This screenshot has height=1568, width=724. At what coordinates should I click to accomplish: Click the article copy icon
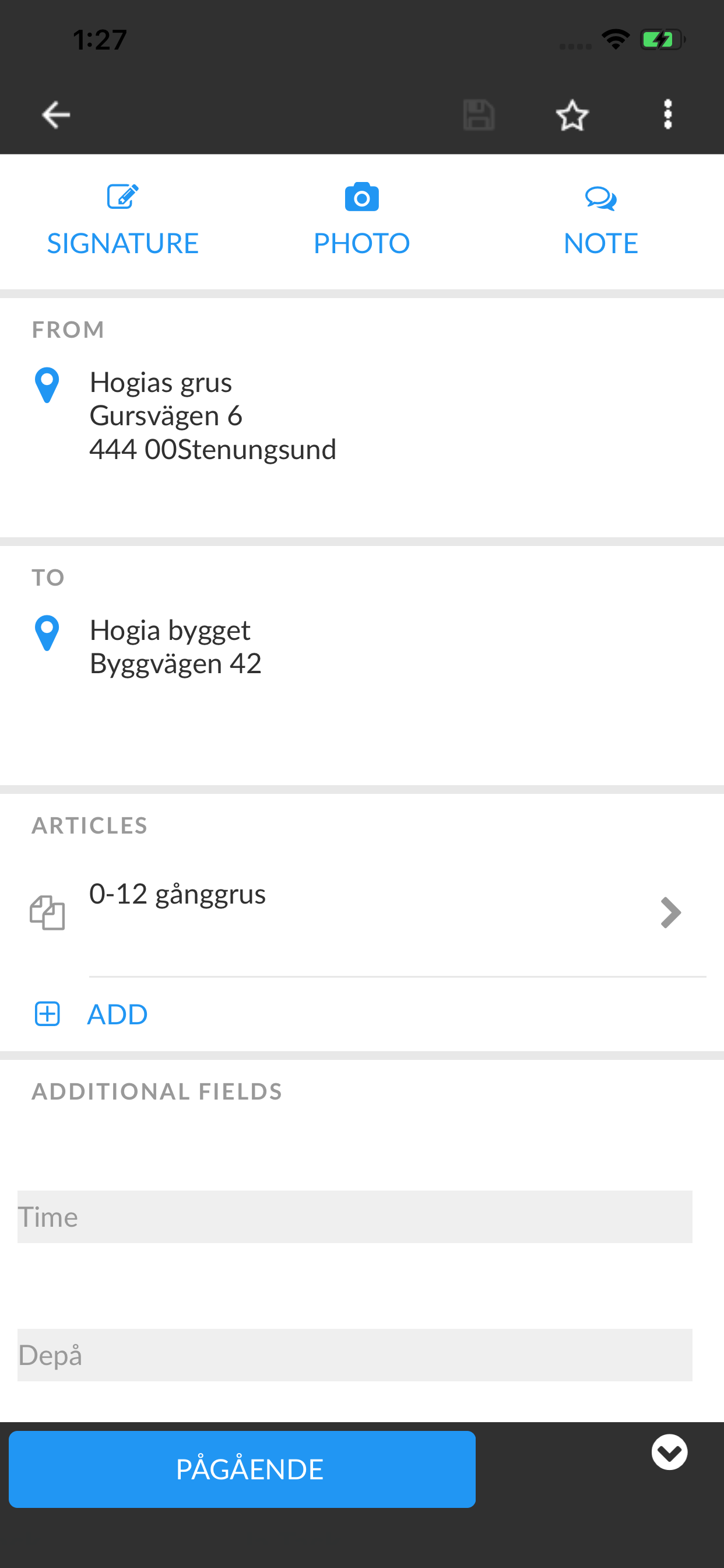point(47,912)
